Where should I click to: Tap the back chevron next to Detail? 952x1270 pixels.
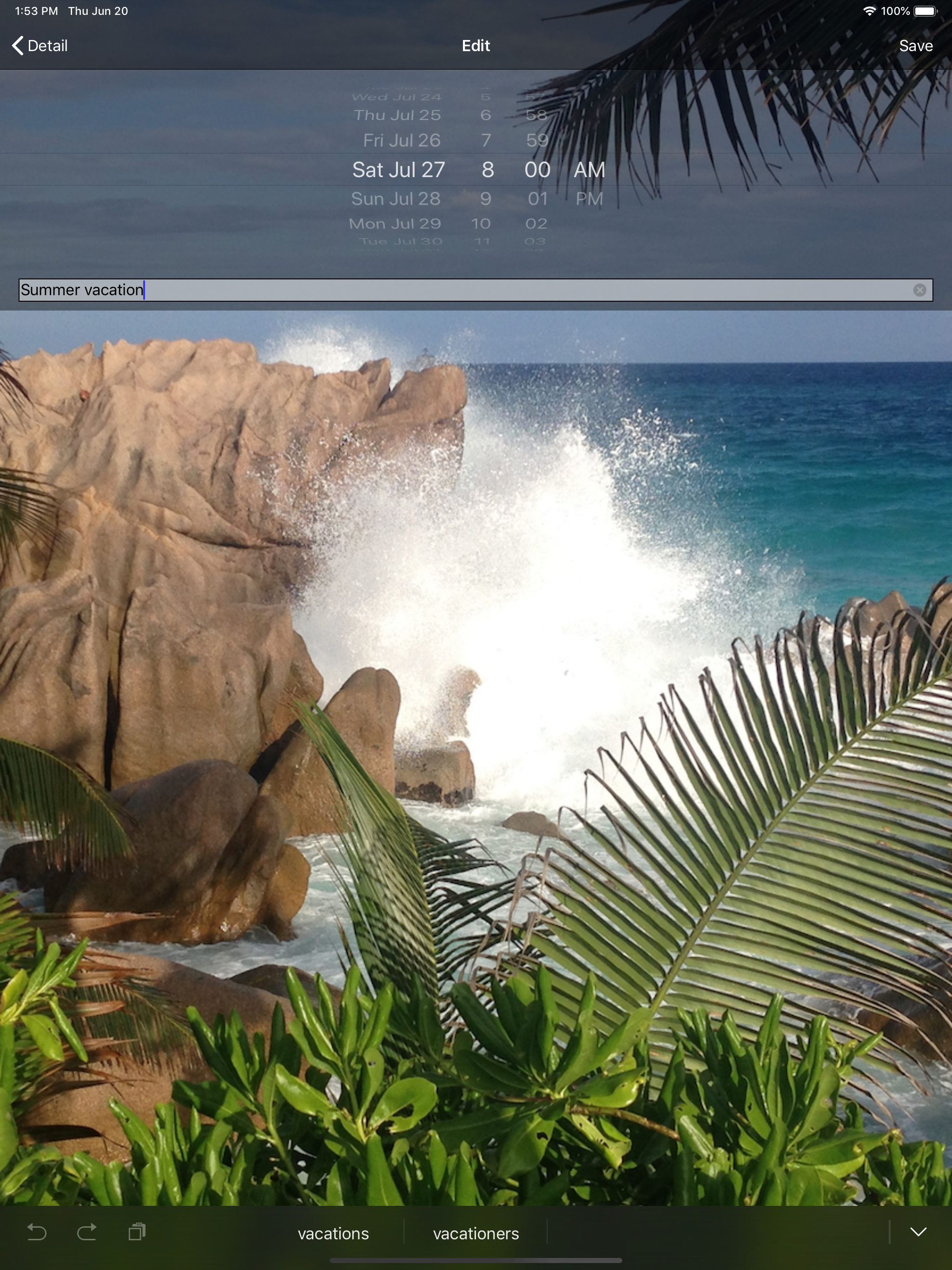coord(18,46)
